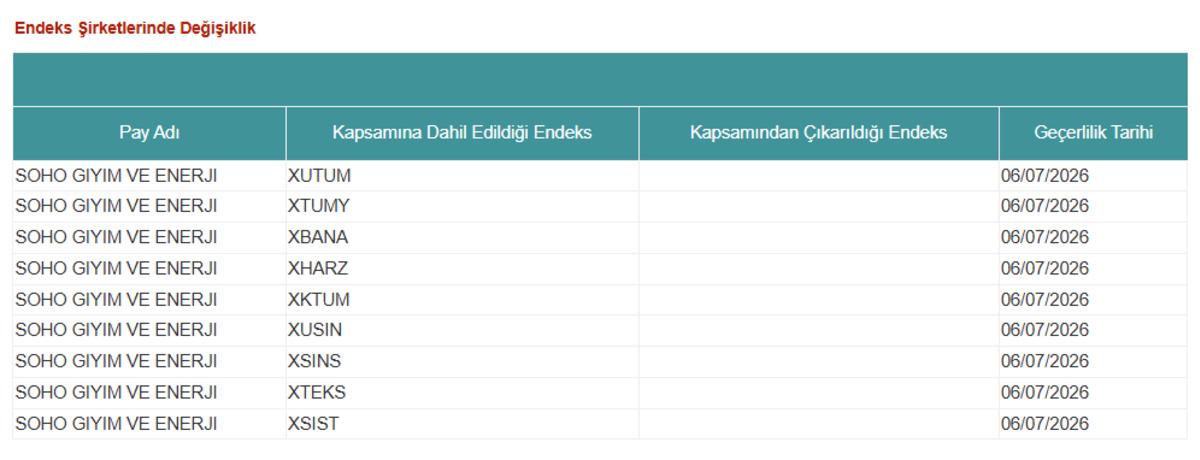Select the XUSIN index cell
Viewport: 1200px width, 460px height.
pyautogui.click(x=462, y=331)
